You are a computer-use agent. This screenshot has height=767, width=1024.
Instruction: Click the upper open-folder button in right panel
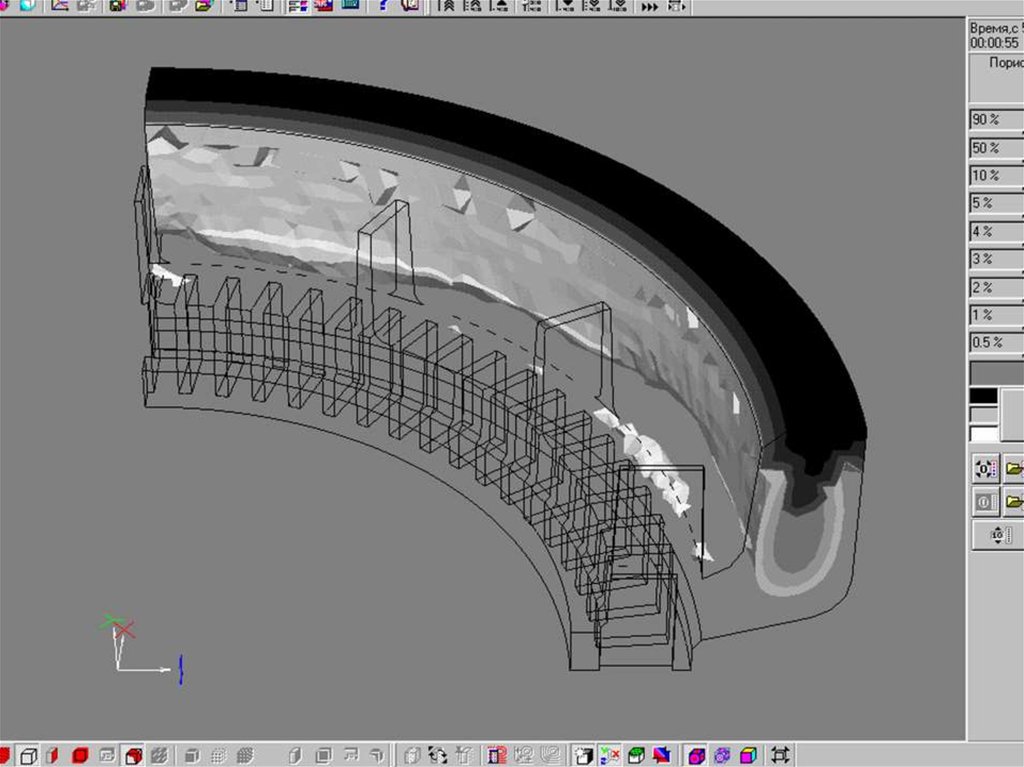tap(1014, 468)
